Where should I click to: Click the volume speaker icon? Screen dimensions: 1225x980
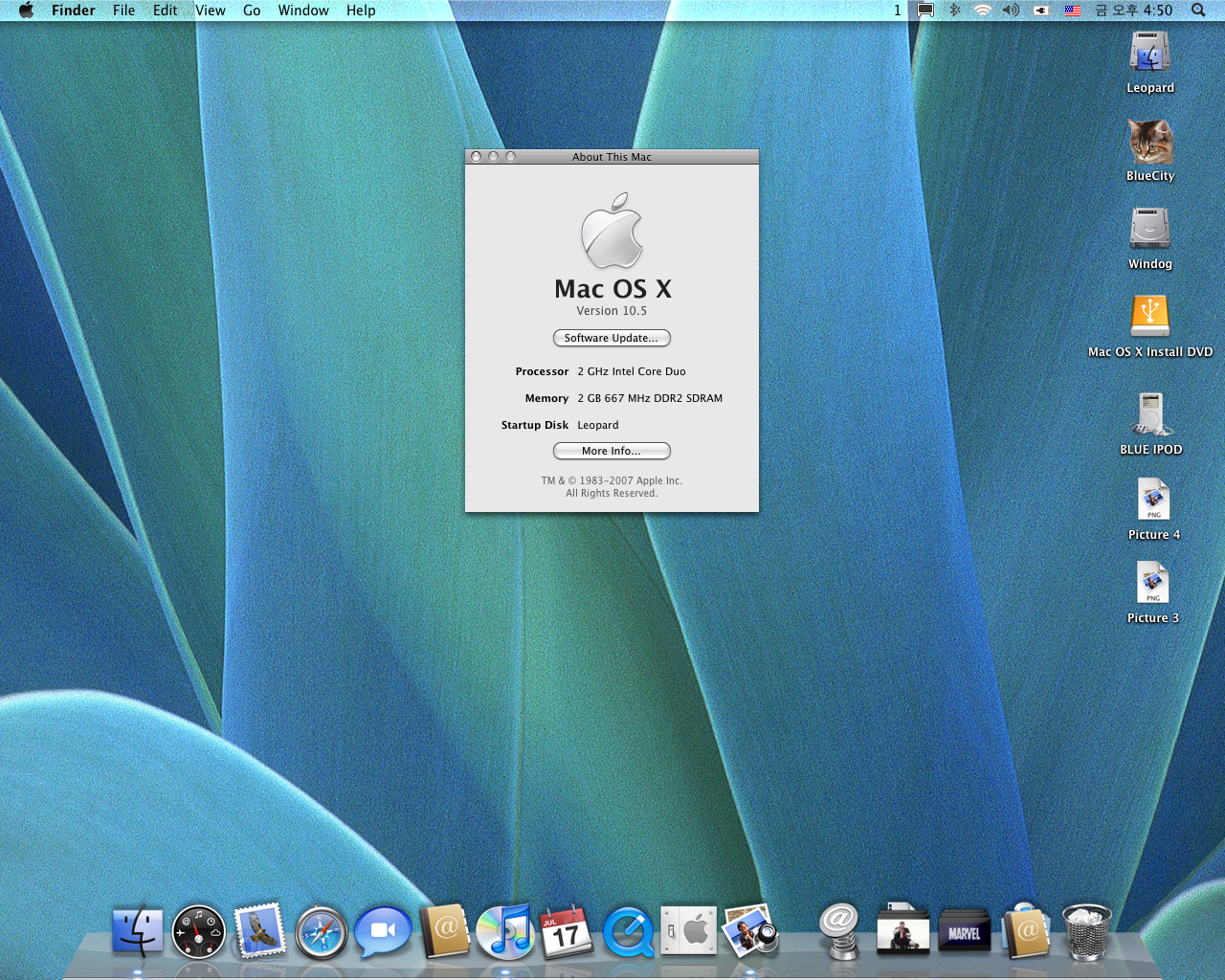coord(1011,10)
